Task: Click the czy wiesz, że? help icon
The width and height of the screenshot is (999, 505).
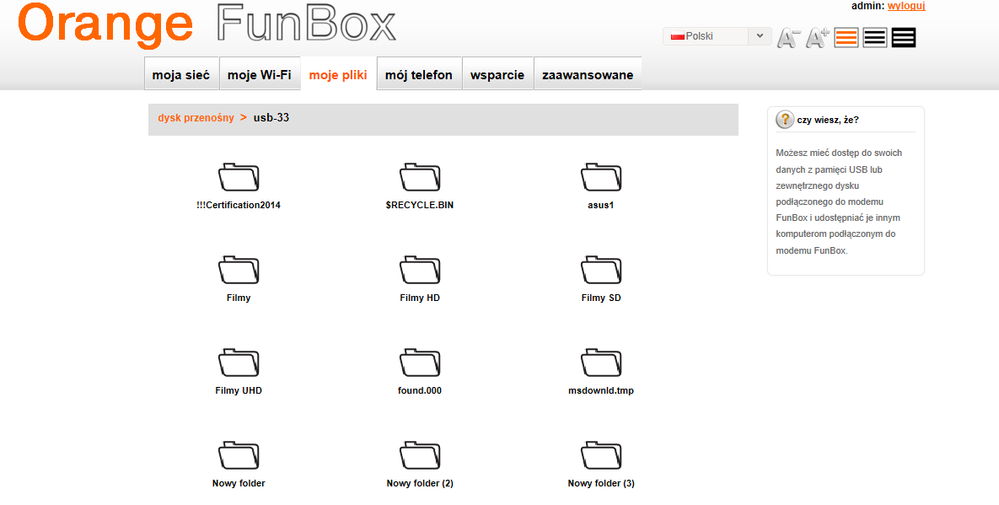Action: pos(785,119)
